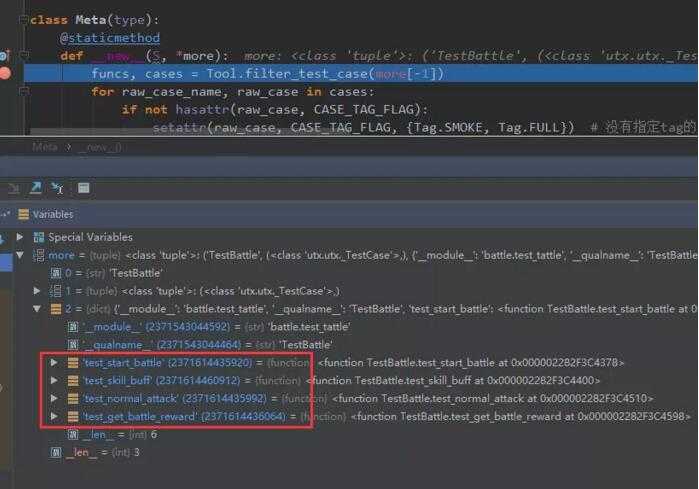Select the 'Special Variables' row text
This screenshot has width=699, height=489.
(x=90, y=237)
